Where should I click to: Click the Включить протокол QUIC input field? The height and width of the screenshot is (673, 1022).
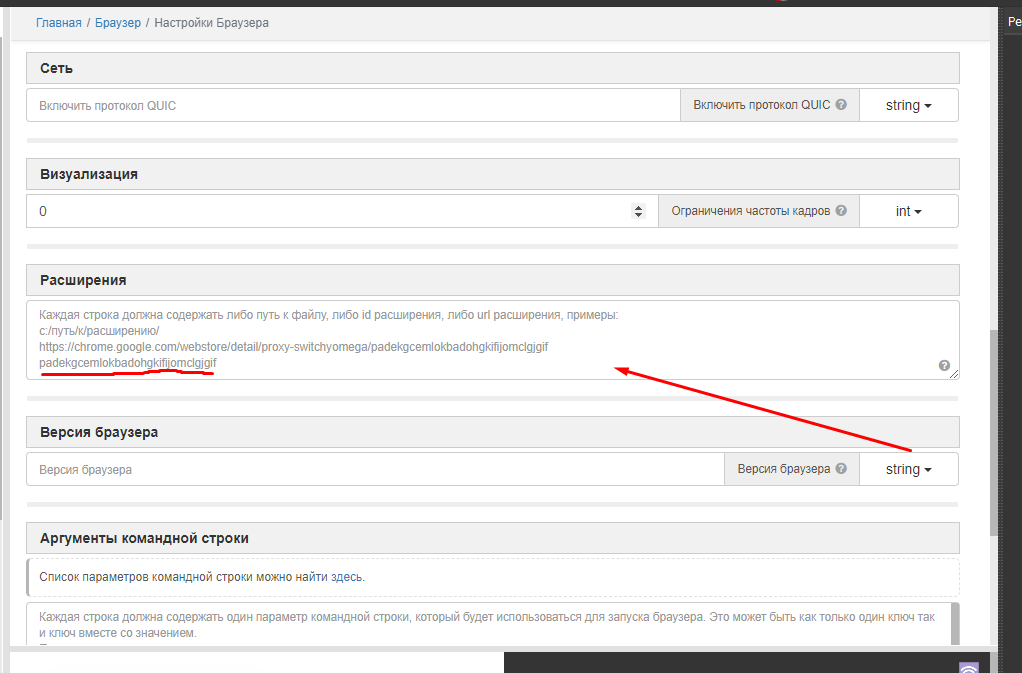pyautogui.click(x=353, y=105)
